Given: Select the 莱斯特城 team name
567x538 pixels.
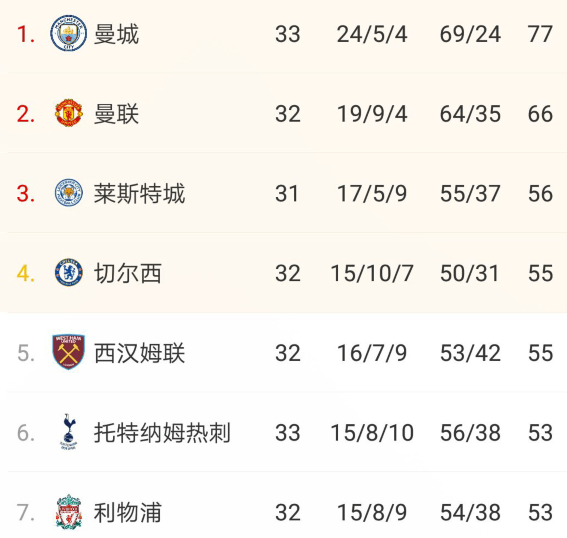Looking at the screenshot, I should (140, 194).
